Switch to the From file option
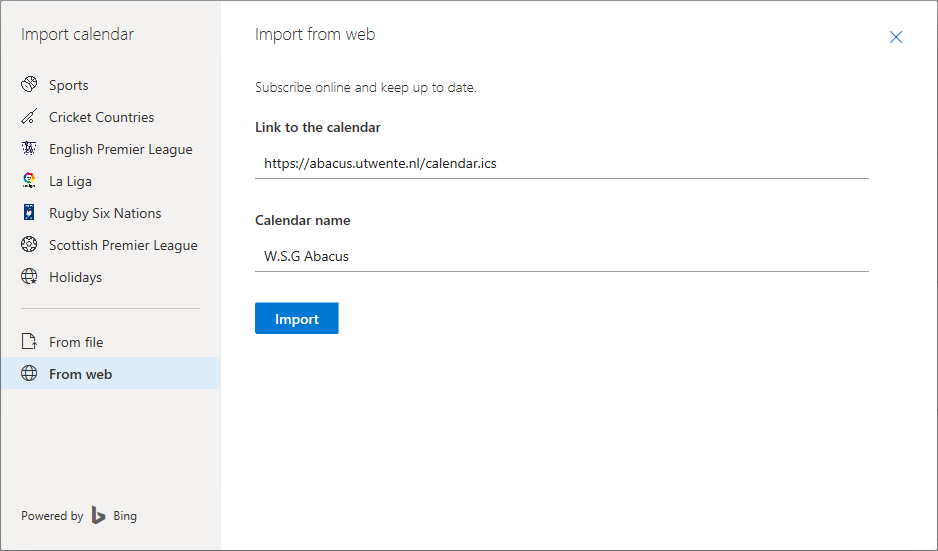Viewport: 938px width, 551px height. point(111,342)
